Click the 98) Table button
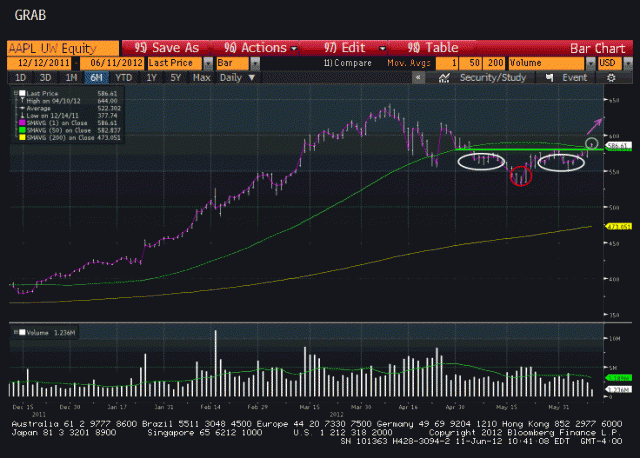The width and height of the screenshot is (640, 458). 433,48
